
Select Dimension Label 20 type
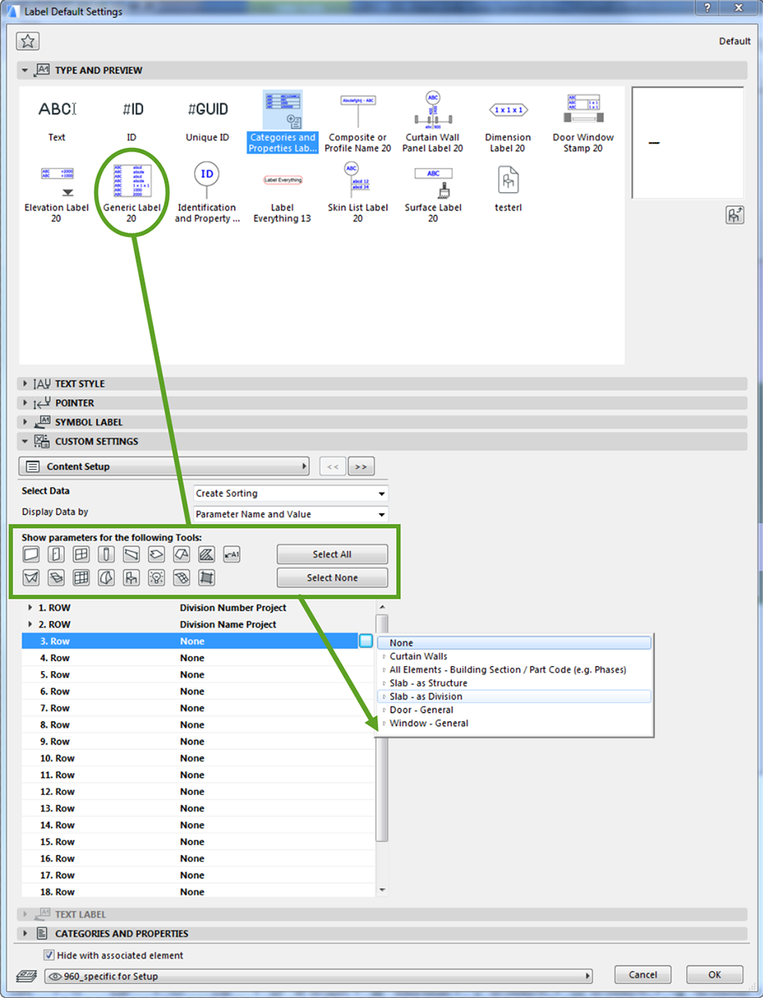(x=508, y=126)
